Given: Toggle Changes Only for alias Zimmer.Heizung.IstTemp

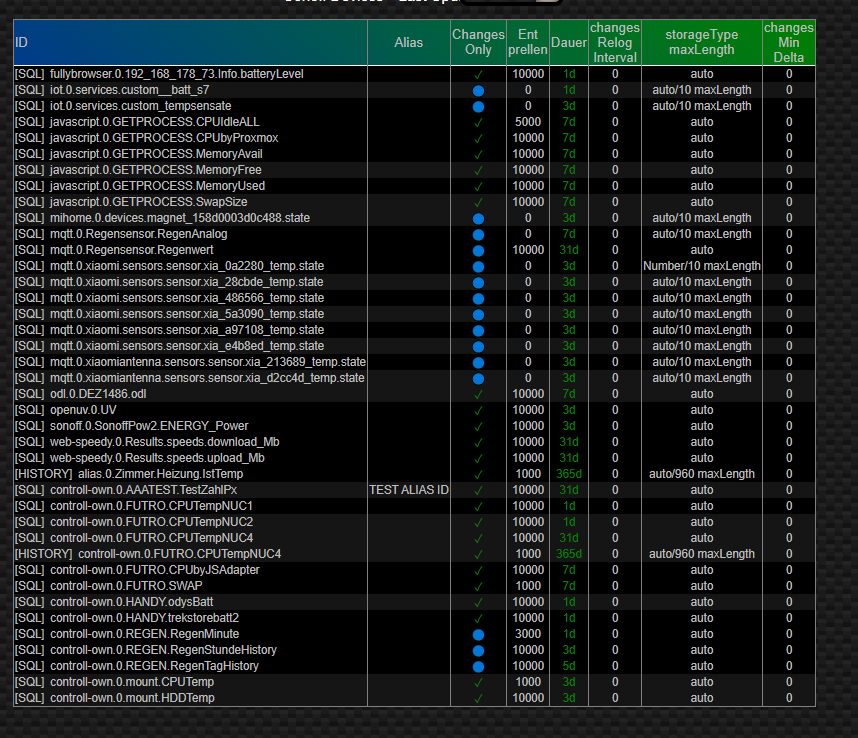Looking at the screenshot, I should [x=478, y=474].
